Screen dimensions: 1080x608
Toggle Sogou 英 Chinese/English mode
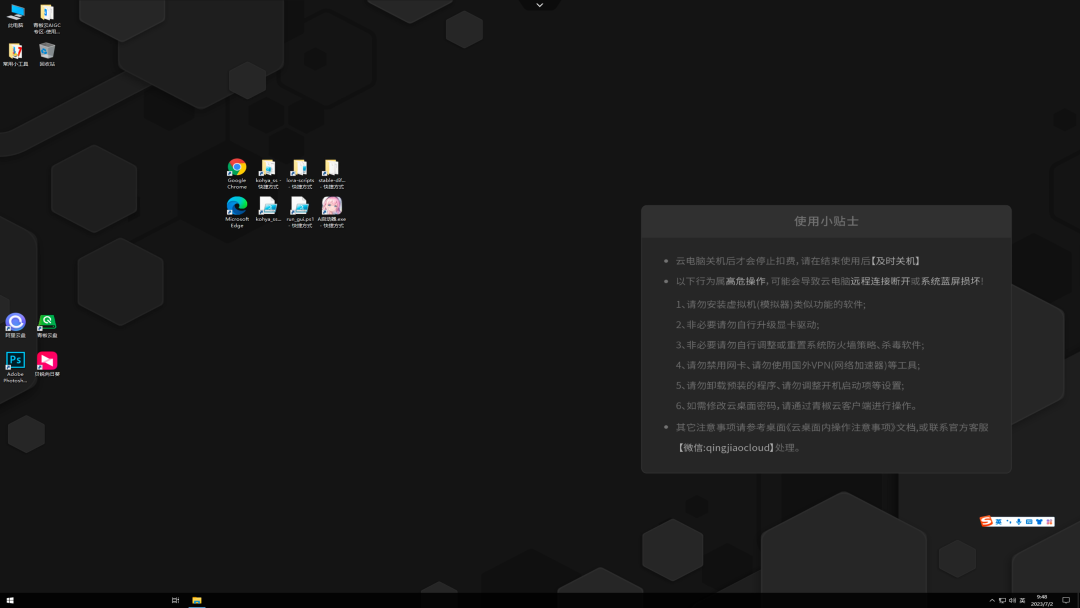click(998, 521)
